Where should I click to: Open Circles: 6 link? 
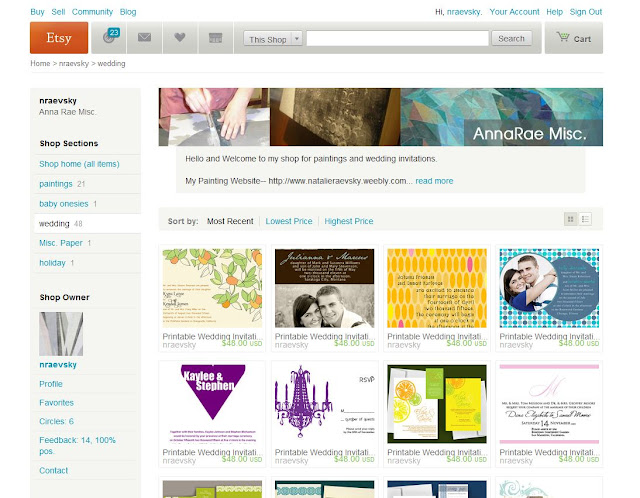coord(56,421)
